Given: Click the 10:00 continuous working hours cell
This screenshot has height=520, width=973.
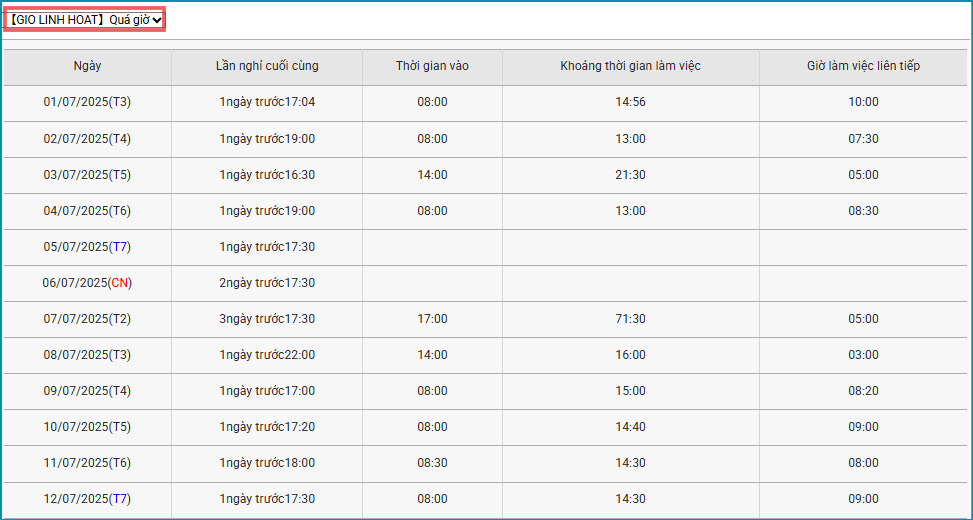Looking at the screenshot, I should pyautogui.click(x=863, y=102).
